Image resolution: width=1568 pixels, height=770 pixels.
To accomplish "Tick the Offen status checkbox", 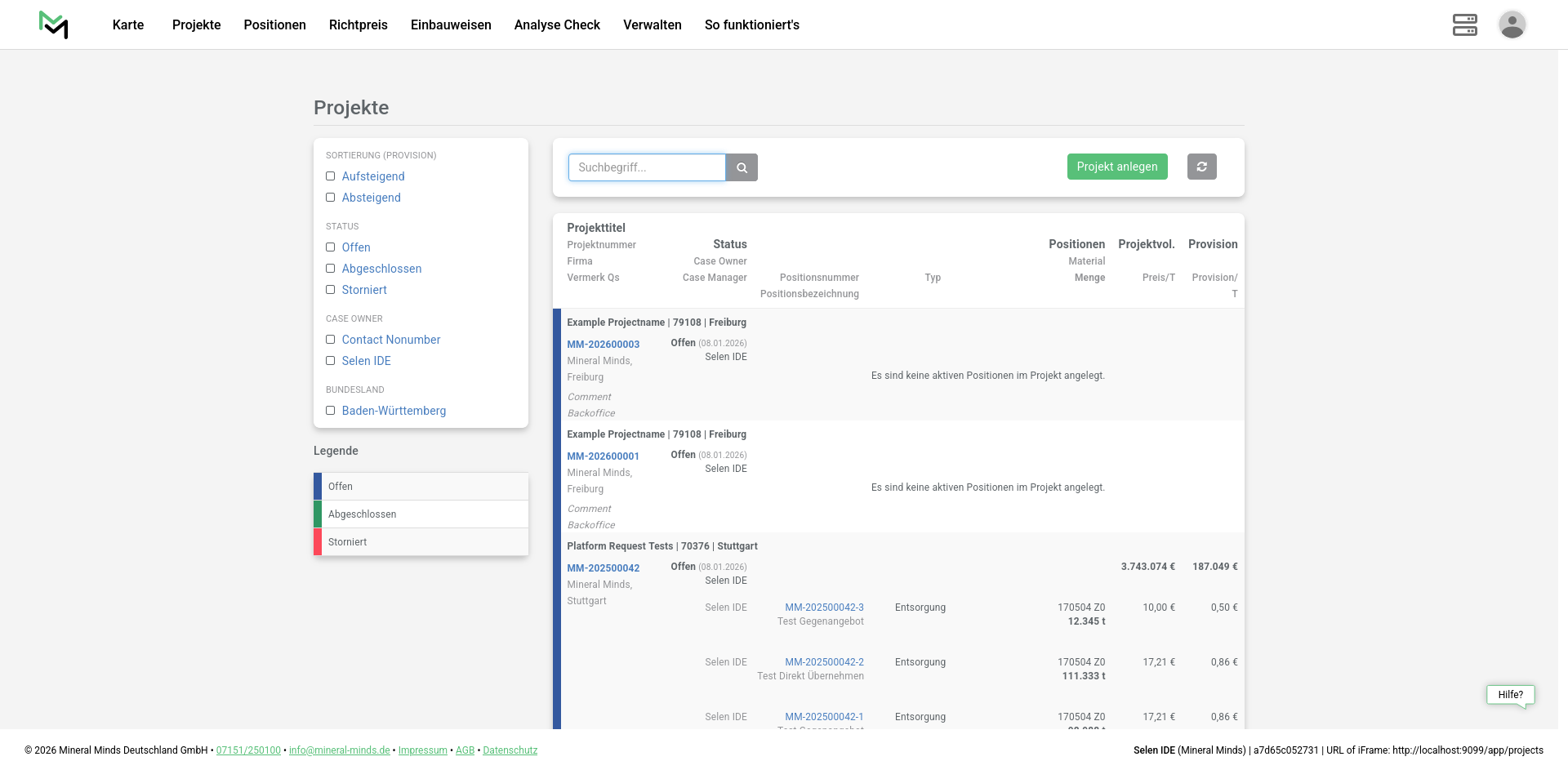I will pos(331,247).
